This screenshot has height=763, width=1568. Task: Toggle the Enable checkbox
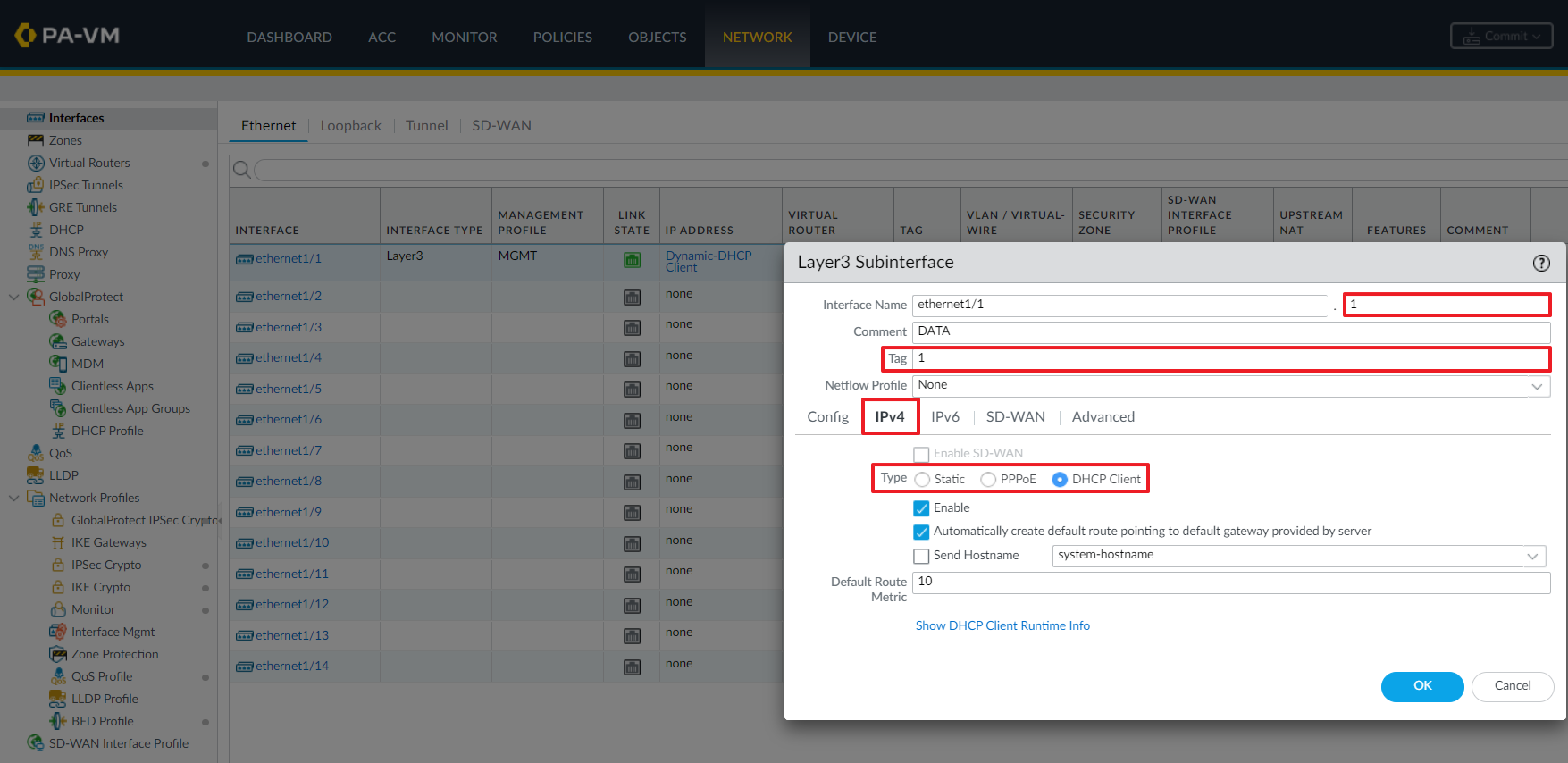(921, 508)
